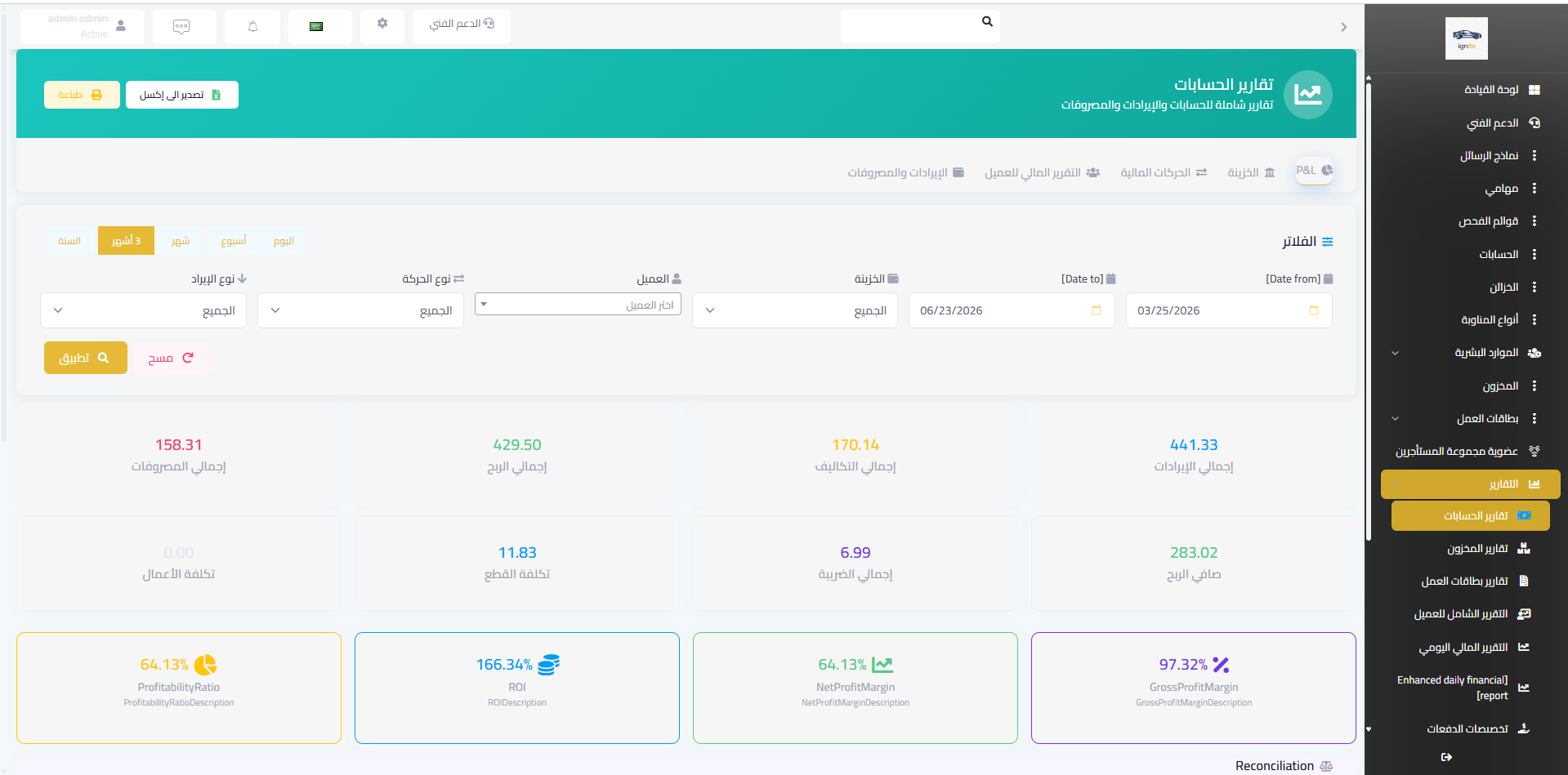The image size is (1568, 775).
Task: Open لوحة القيادة dashboard item
Action: 1502,90
